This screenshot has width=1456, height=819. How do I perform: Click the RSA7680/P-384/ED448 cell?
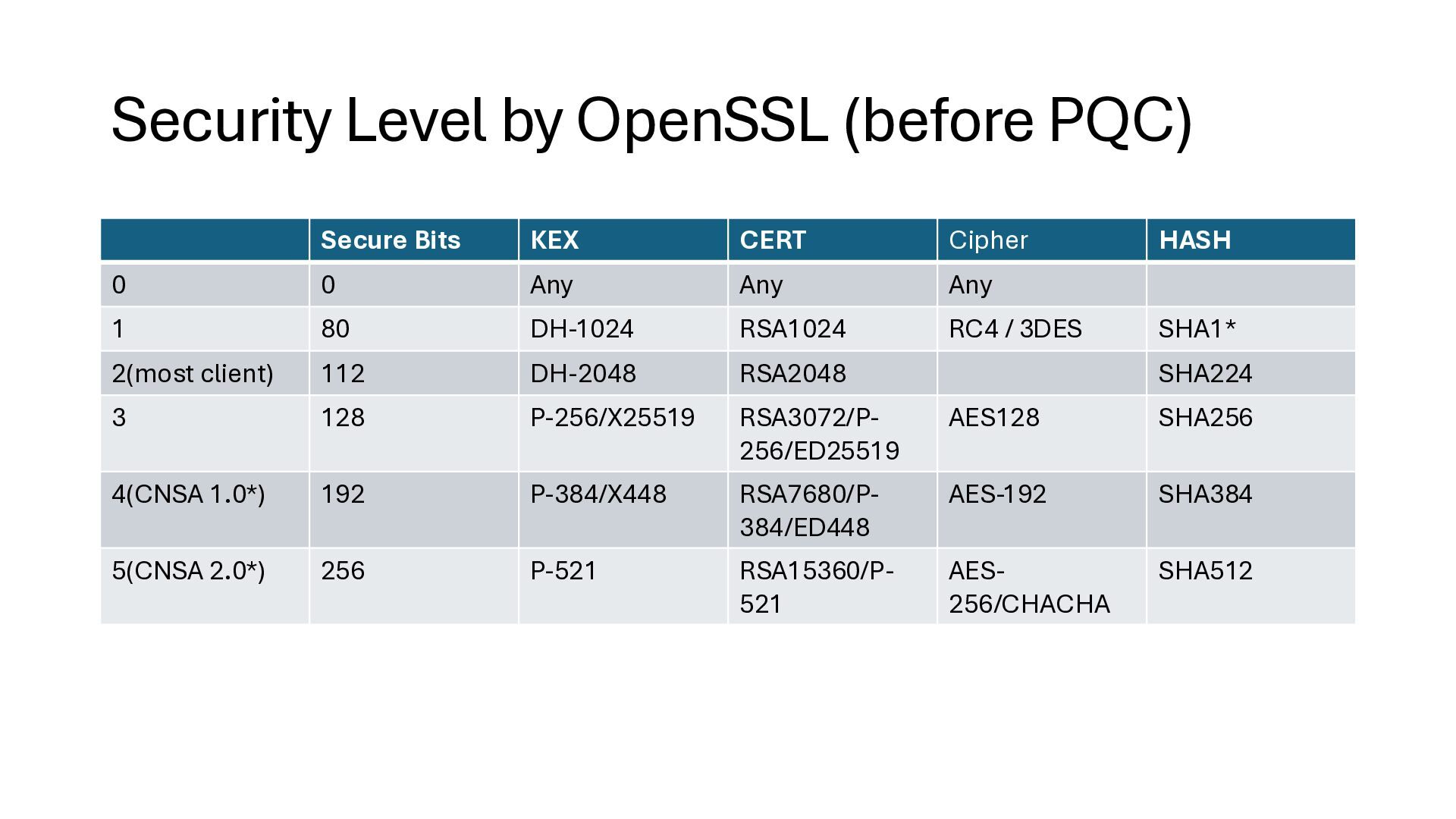tap(808, 510)
